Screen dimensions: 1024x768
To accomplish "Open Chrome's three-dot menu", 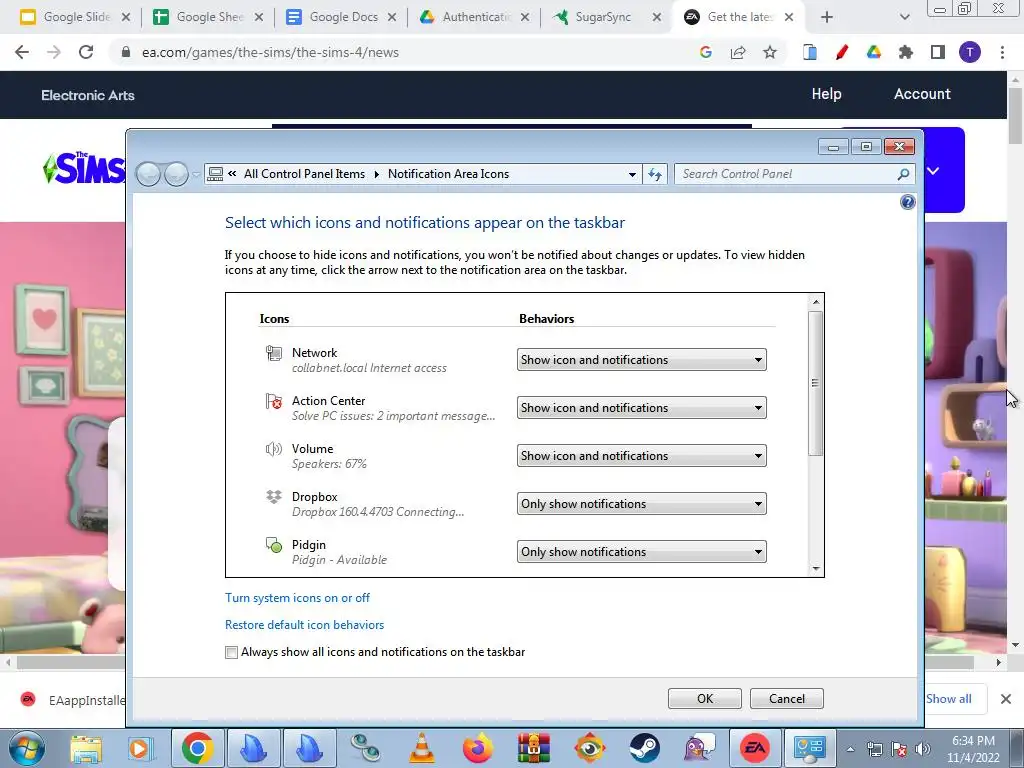I will point(1002,52).
